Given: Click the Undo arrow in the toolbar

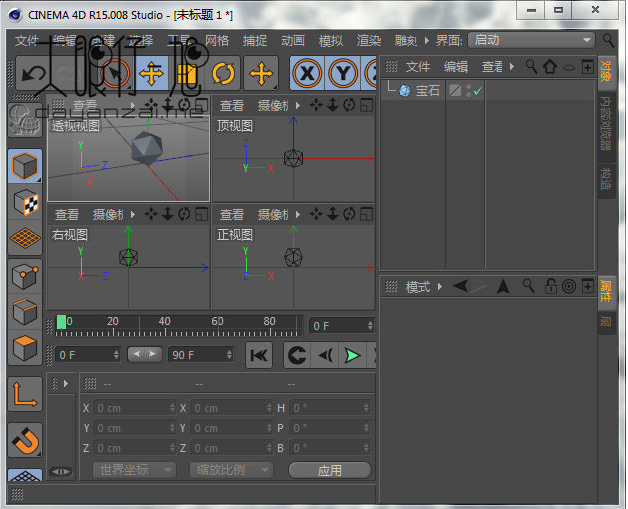Looking at the screenshot, I should click(x=33, y=73).
